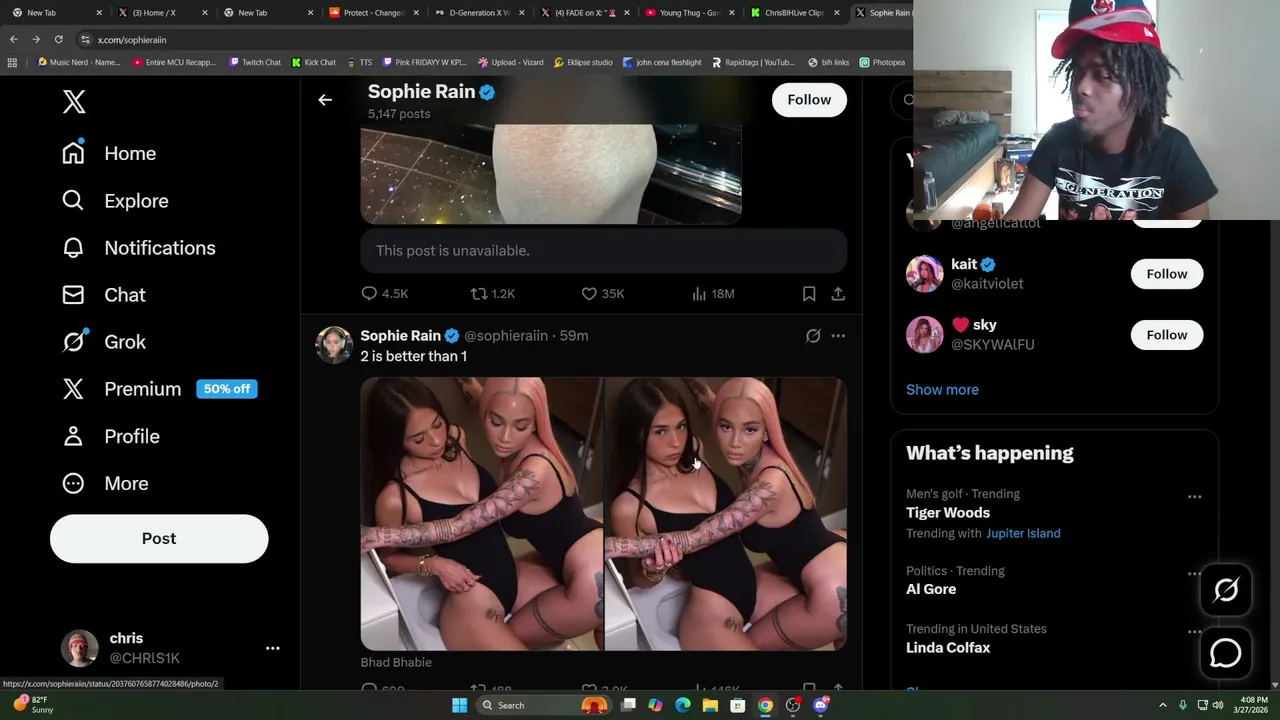Click the browser back arrow

(13, 39)
